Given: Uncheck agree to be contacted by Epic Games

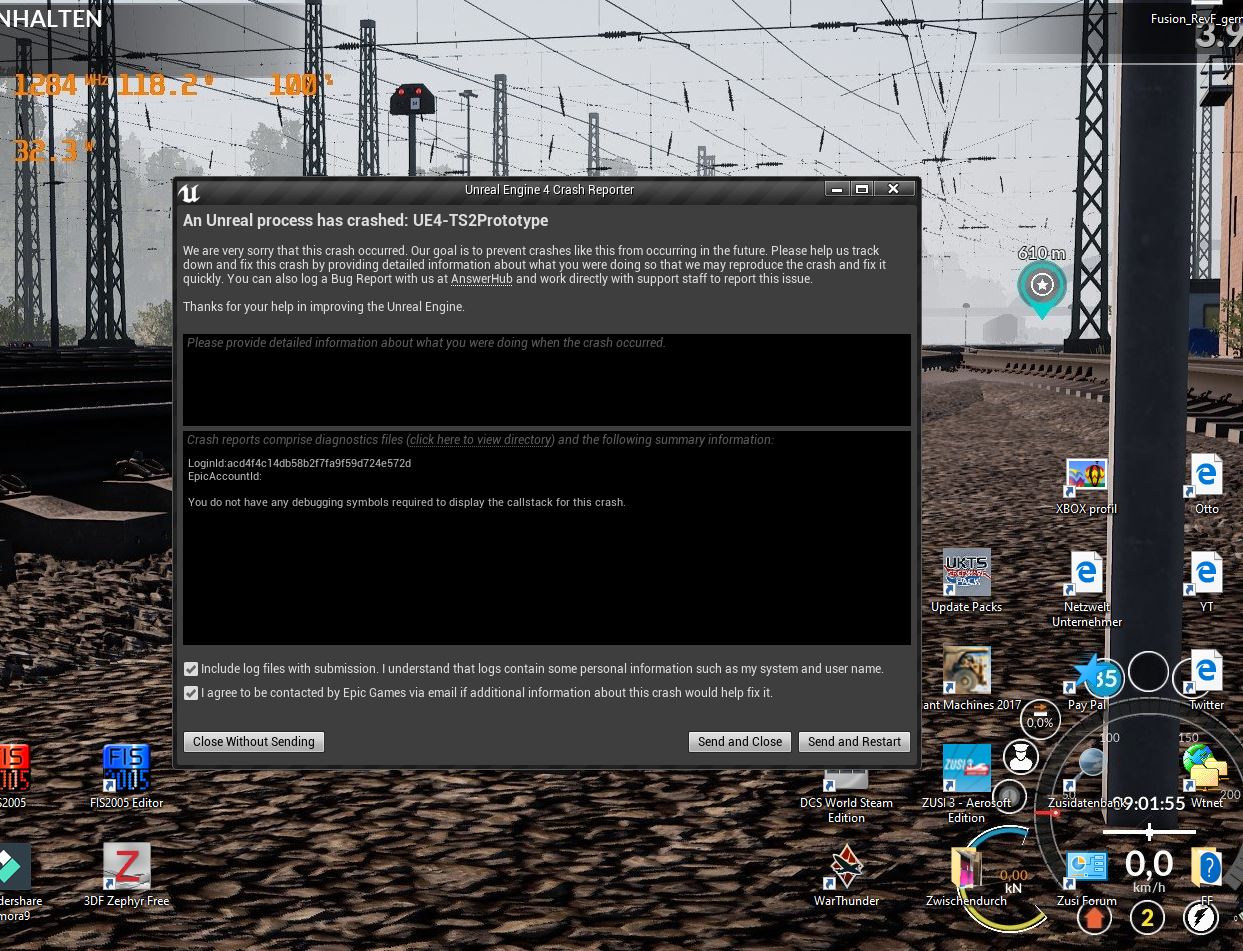Looking at the screenshot, I should pyautogui.click(x=191, y=693).
